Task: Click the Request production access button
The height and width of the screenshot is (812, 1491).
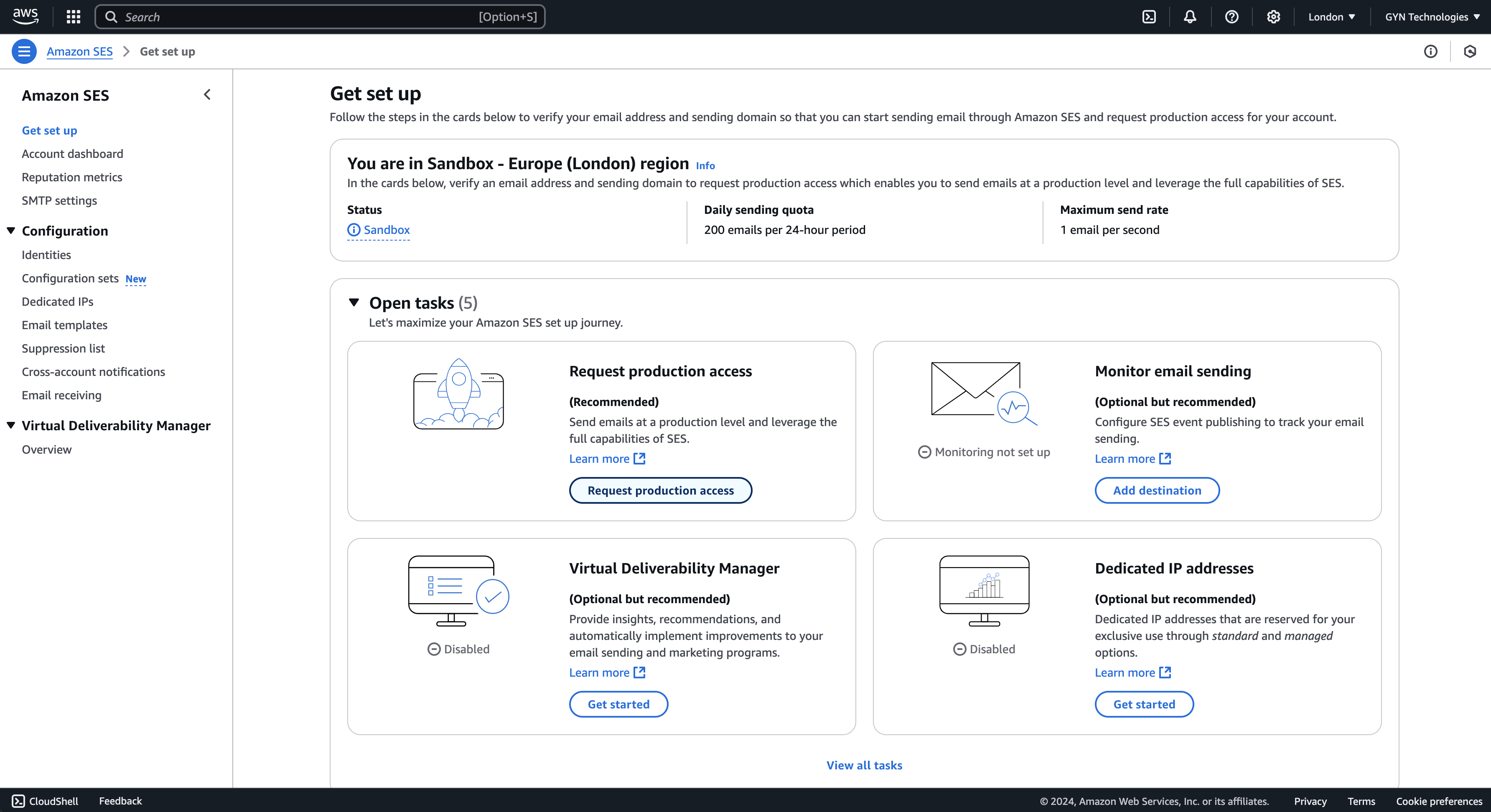Action: (660, 490)
